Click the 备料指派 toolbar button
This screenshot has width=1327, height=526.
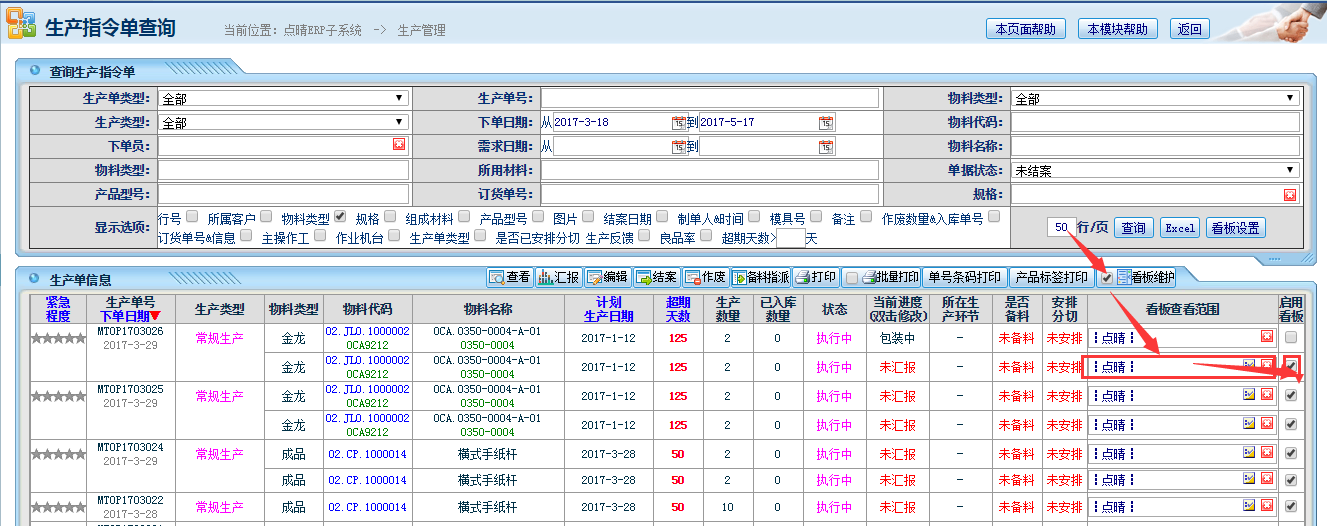[x=761, y=277]
